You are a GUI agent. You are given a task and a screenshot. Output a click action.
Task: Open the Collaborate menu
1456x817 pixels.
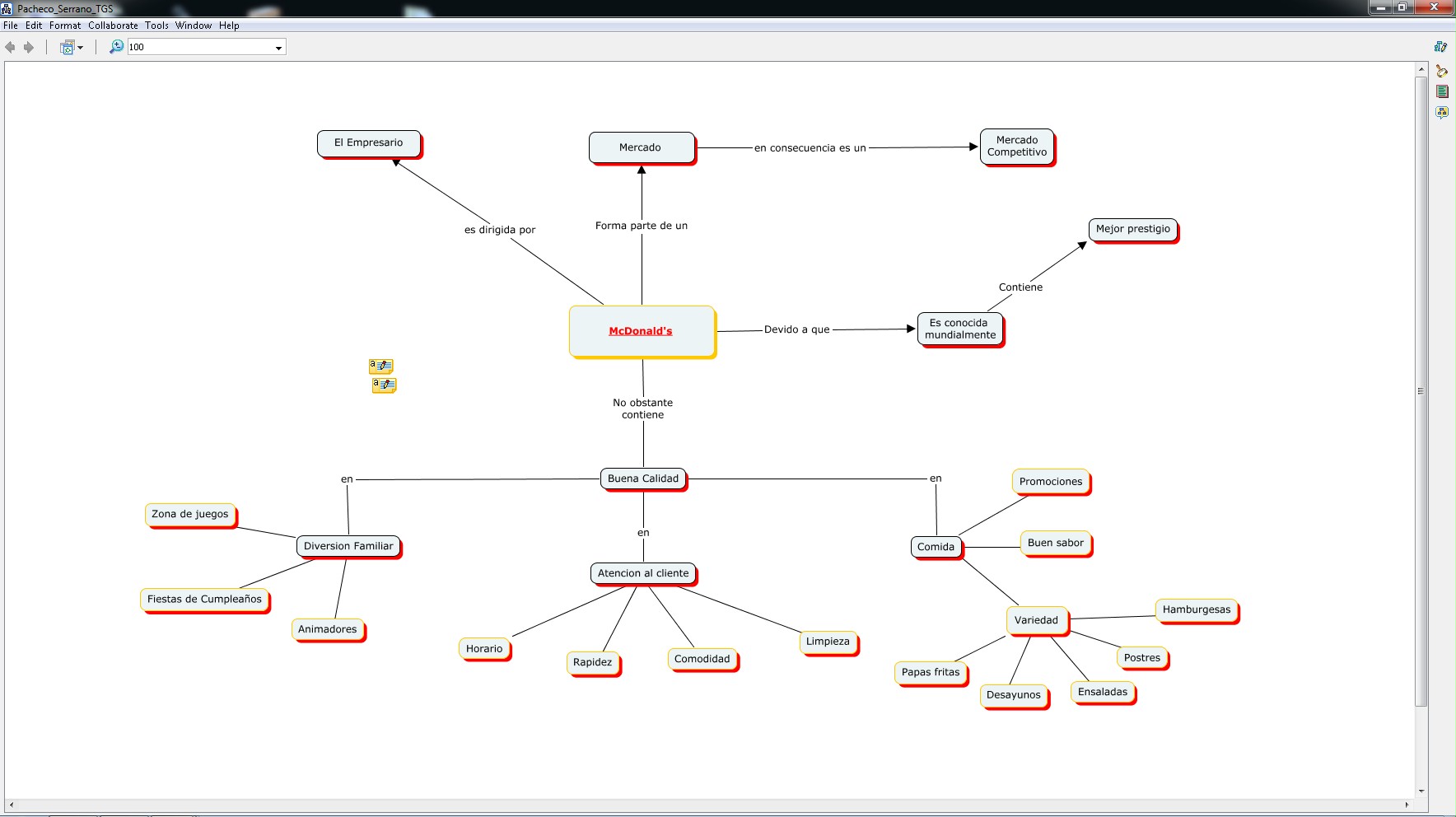pos(113,26)
